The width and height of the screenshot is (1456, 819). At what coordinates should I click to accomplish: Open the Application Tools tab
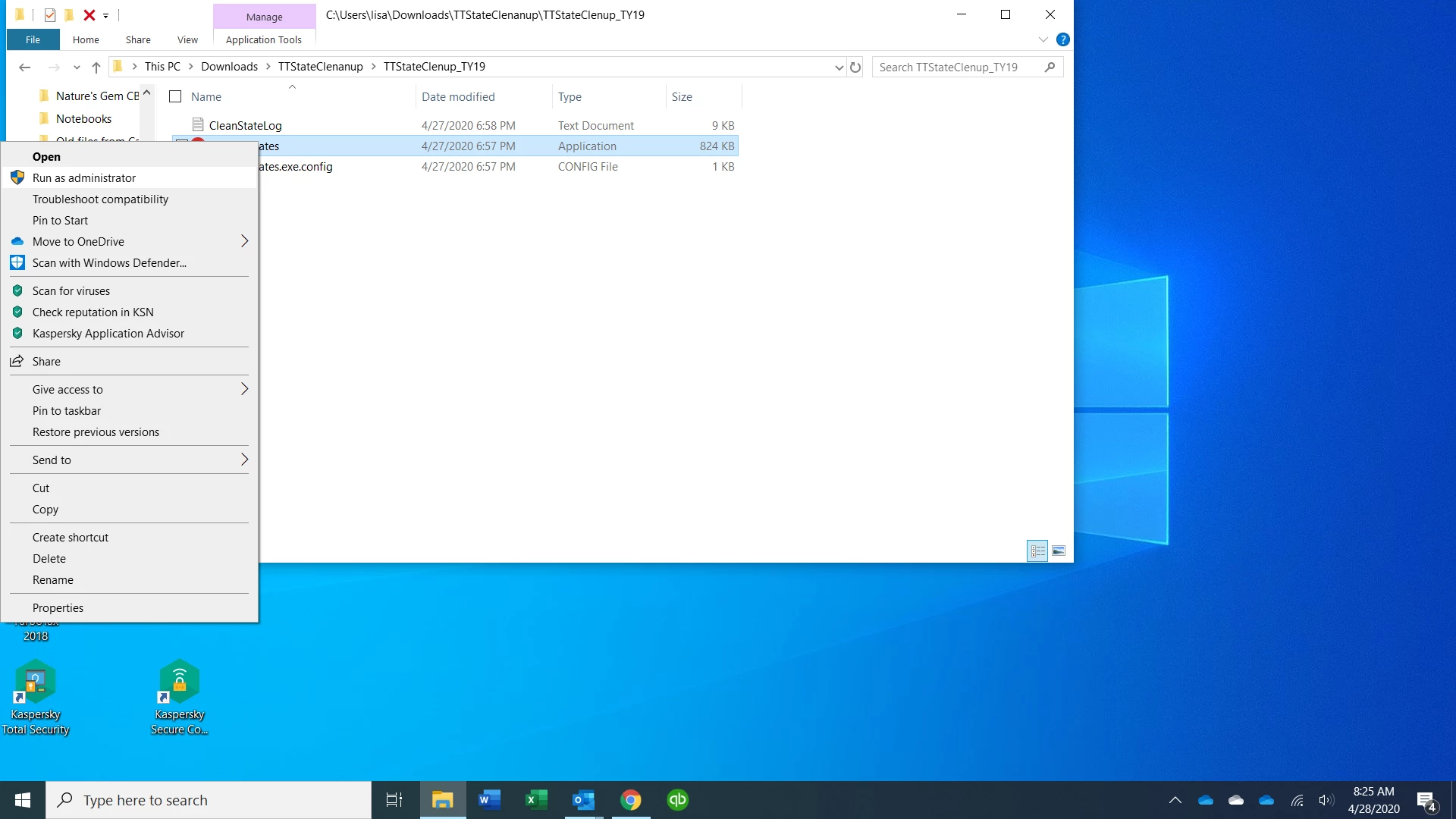pos(264,39)
